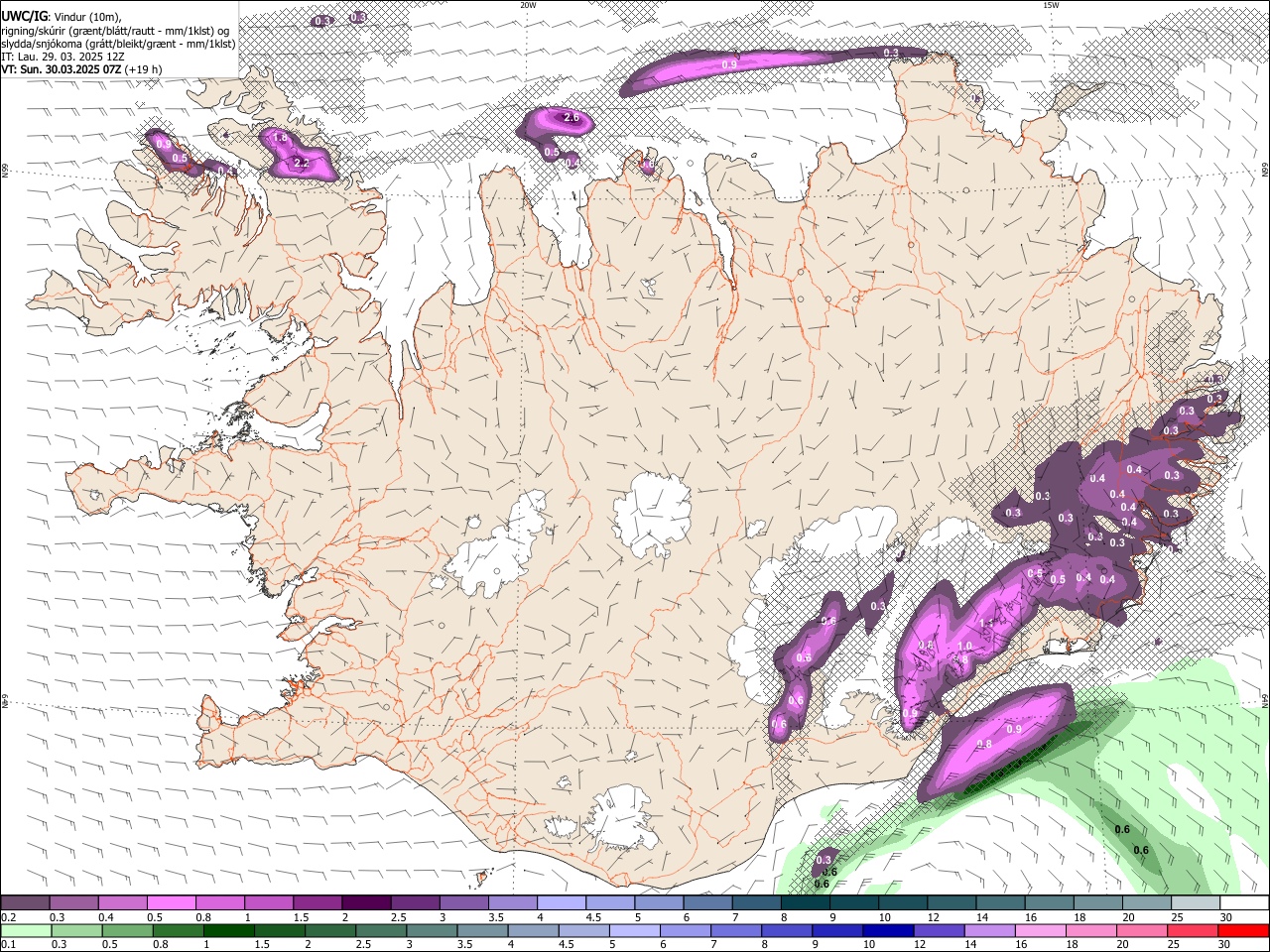
Task: Click the pale lavender swatch at rain value 5
Action: tap(635, 930)
